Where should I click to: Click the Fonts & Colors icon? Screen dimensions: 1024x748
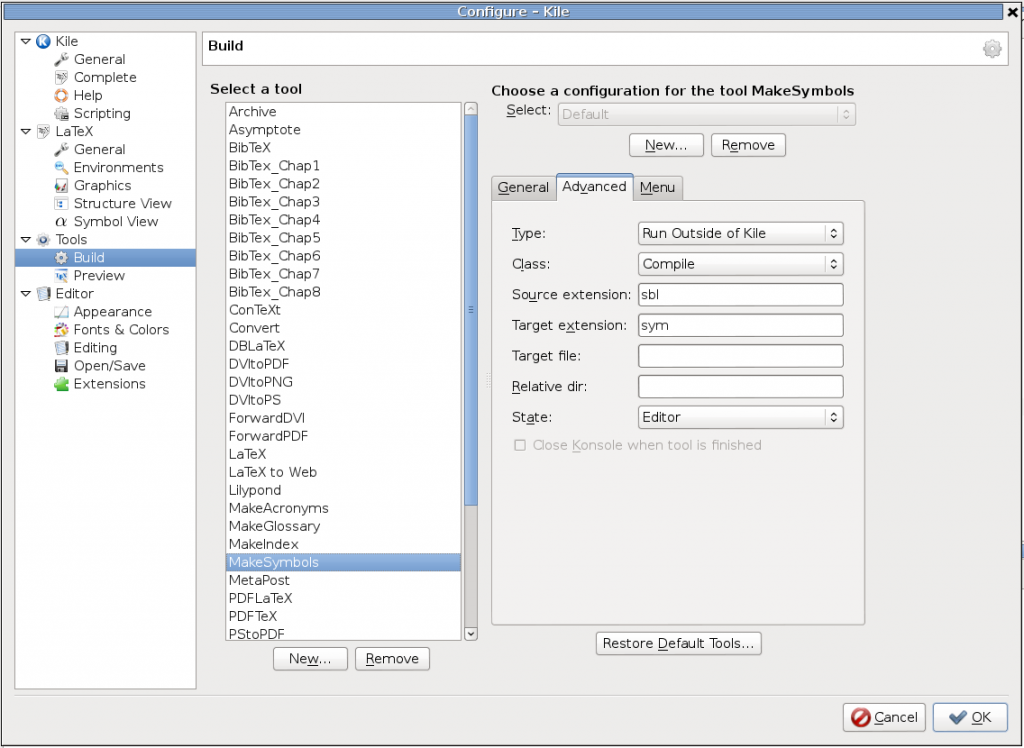(x=61, y=330)
